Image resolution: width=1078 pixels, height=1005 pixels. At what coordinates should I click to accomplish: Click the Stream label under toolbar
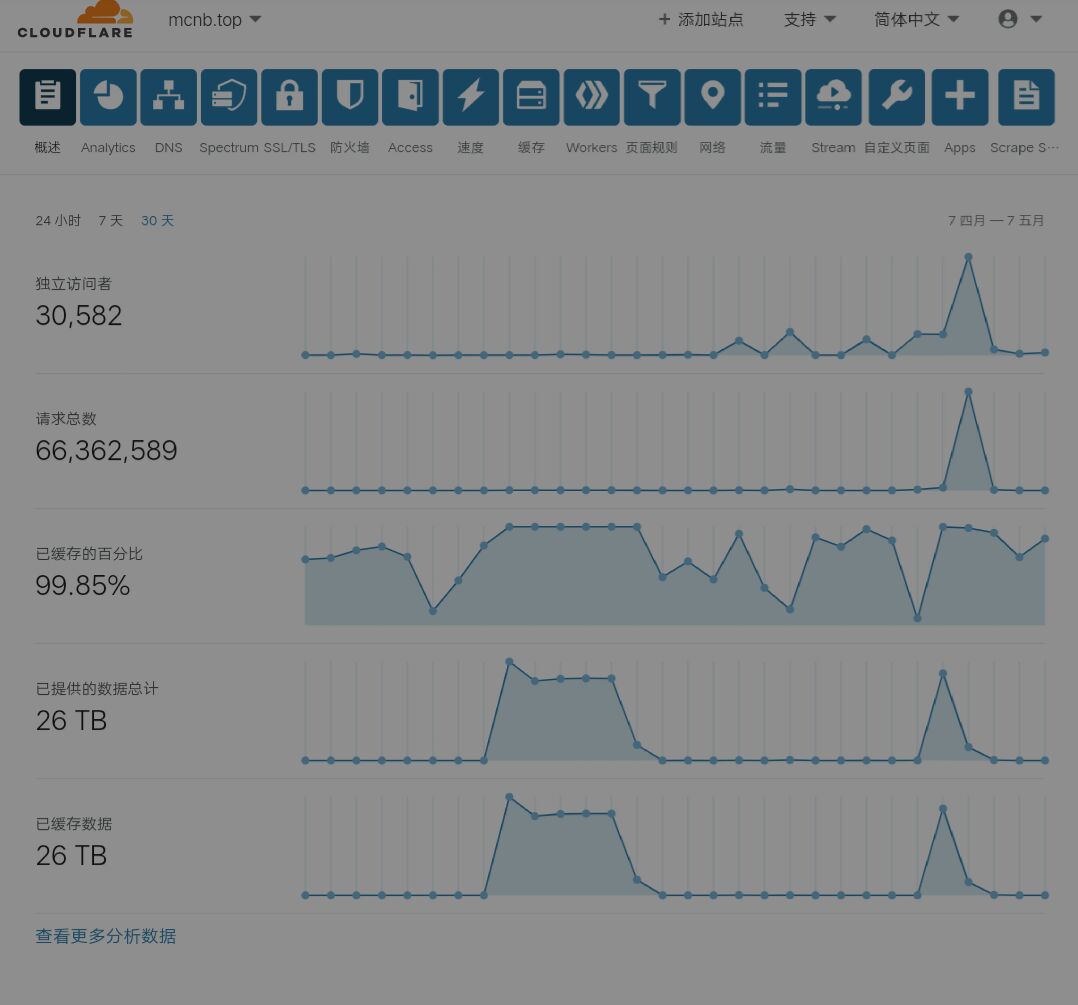(x=833, y=148)
